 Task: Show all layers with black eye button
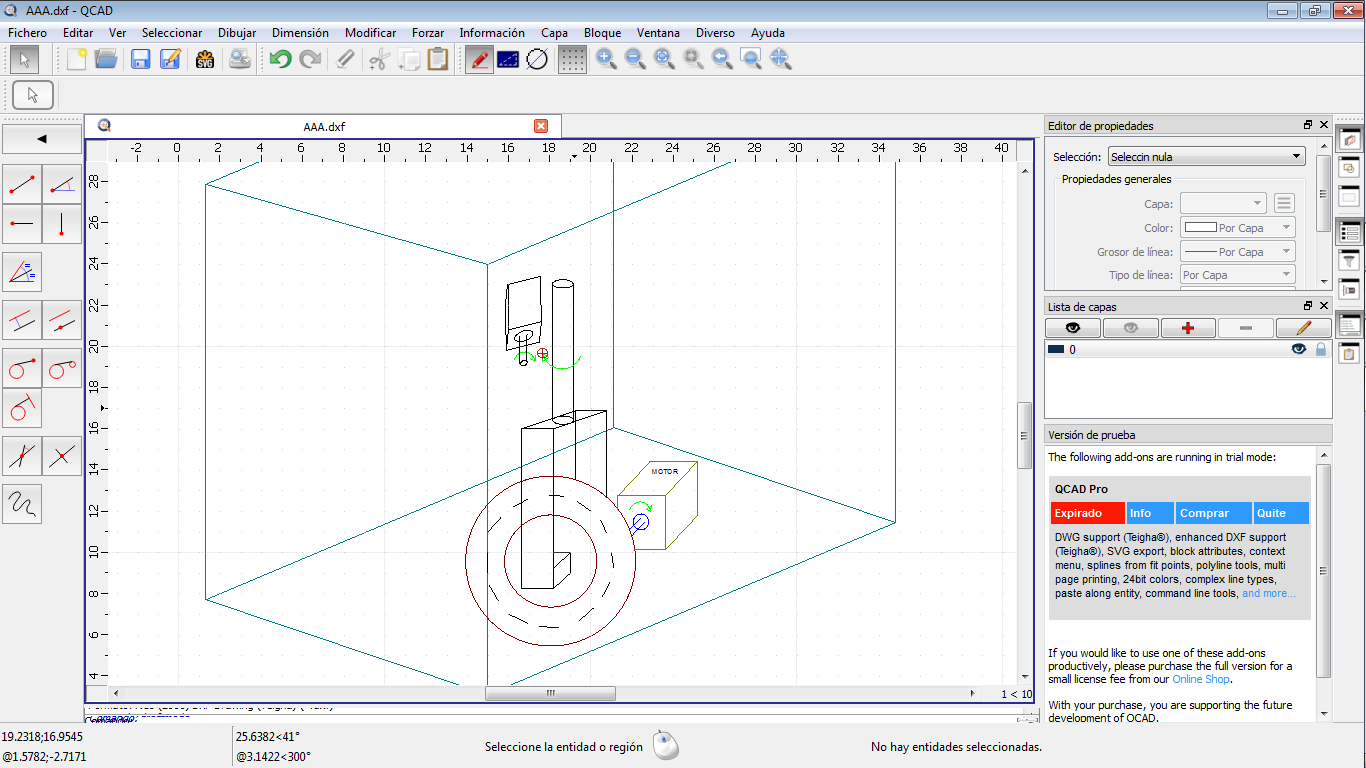point(1073,328)
